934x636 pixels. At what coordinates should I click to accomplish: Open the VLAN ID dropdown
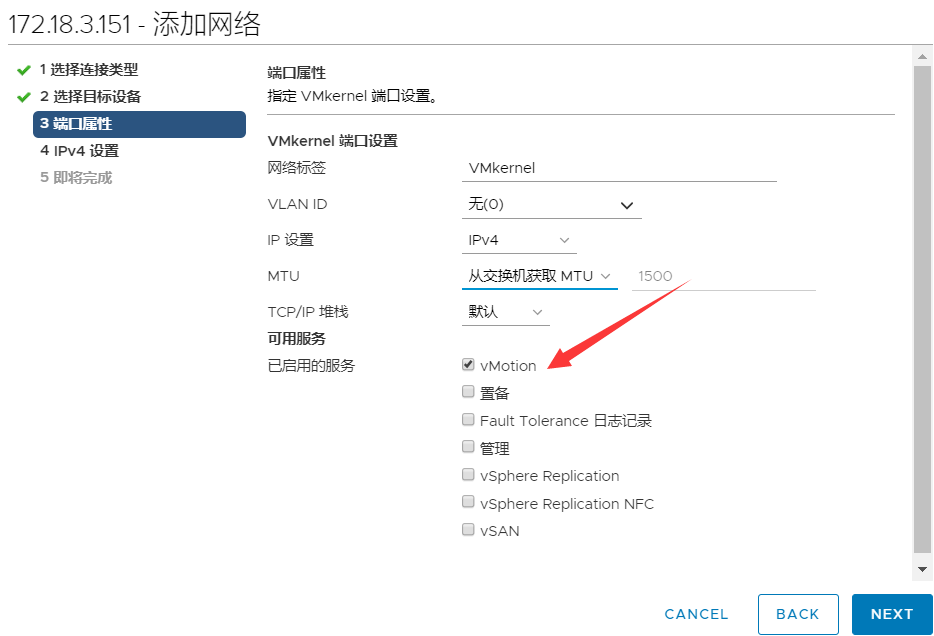pos(552,205)
